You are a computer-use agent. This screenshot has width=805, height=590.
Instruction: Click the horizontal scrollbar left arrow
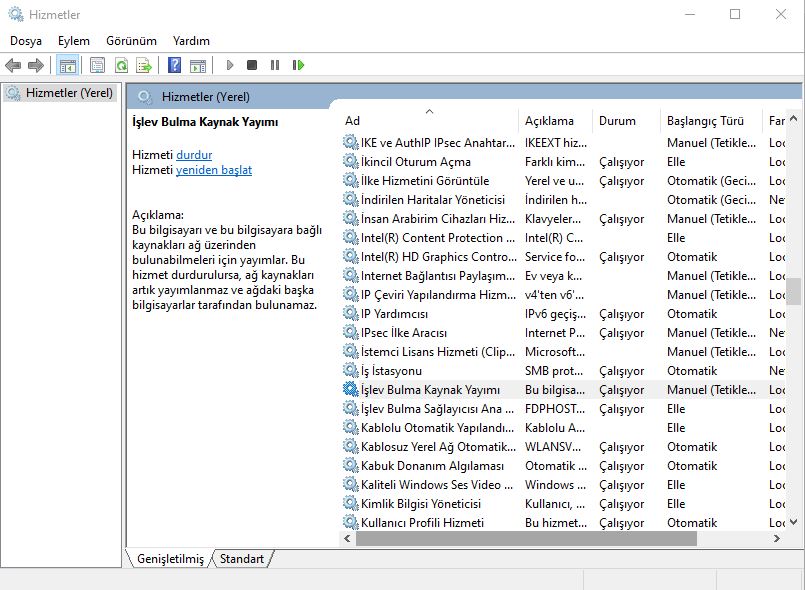[x=347, y=539]
